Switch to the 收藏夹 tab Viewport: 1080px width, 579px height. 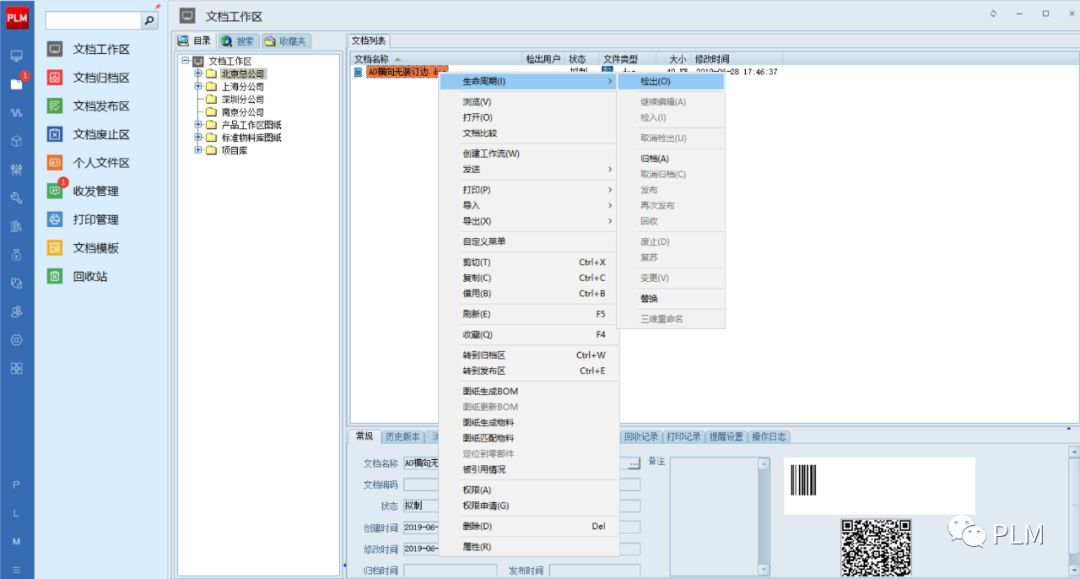[286, 41]
